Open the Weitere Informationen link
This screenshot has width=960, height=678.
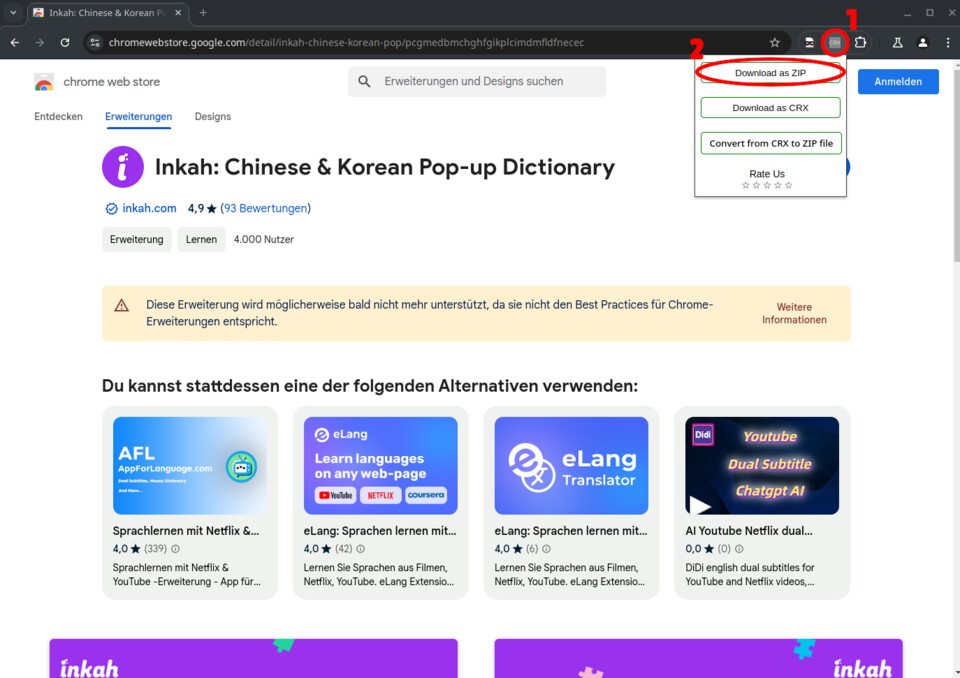coord(794,313)
